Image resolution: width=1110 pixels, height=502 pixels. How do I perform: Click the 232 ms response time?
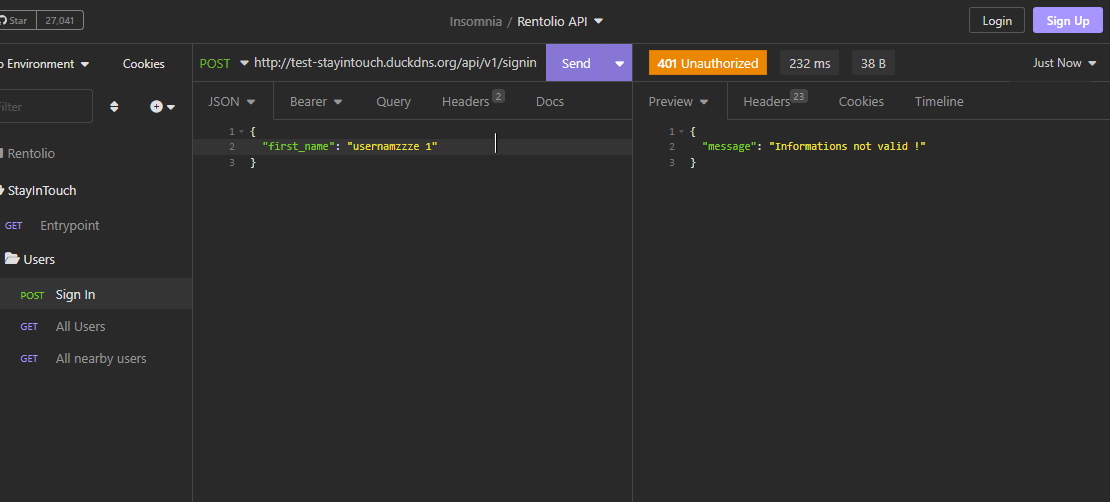pos(809,63)
